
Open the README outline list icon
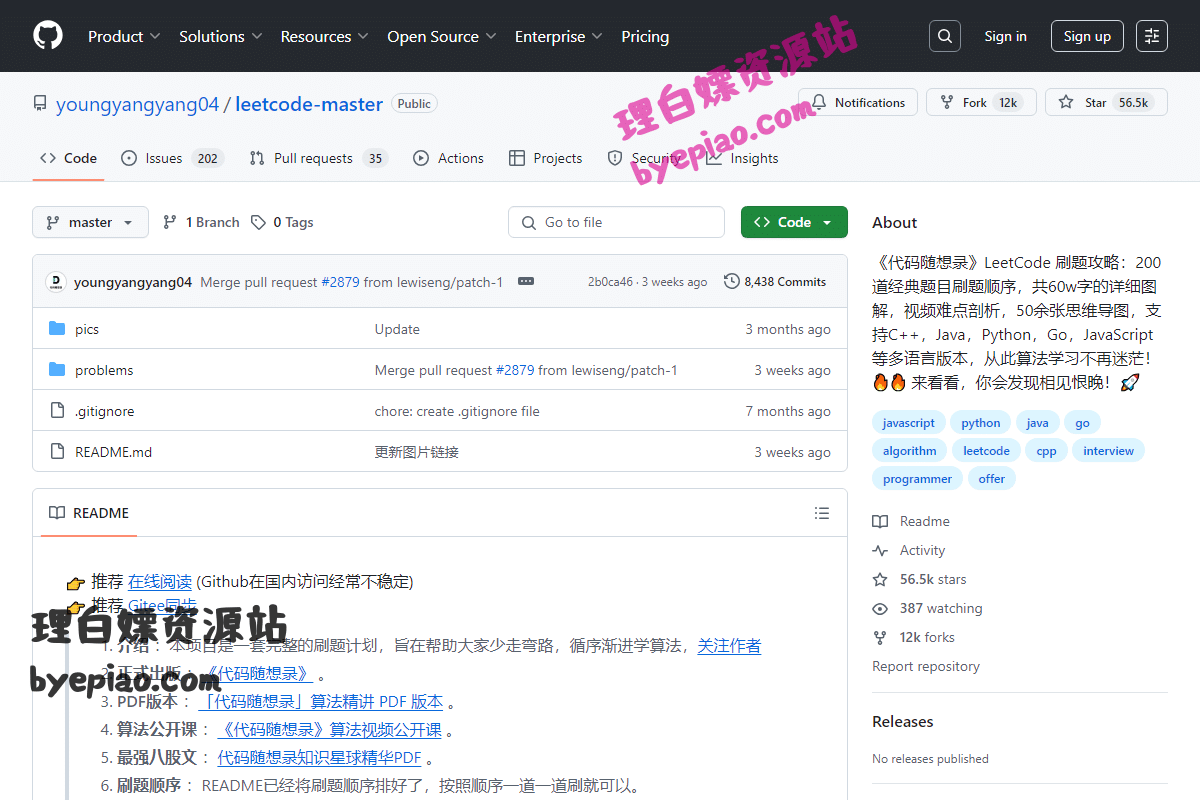point(822,513)
